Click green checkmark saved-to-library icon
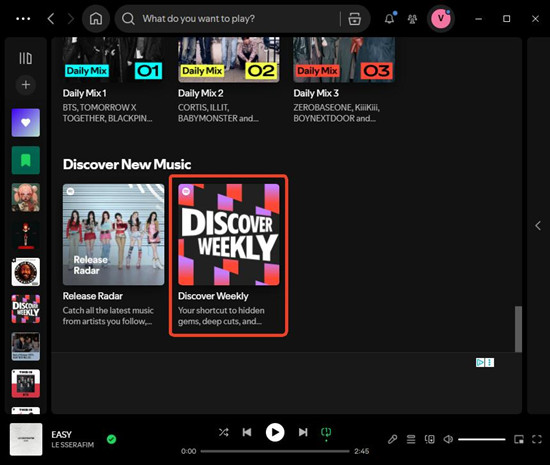The height and width of the screenshot is (465, 550). [x=112, y=439]
